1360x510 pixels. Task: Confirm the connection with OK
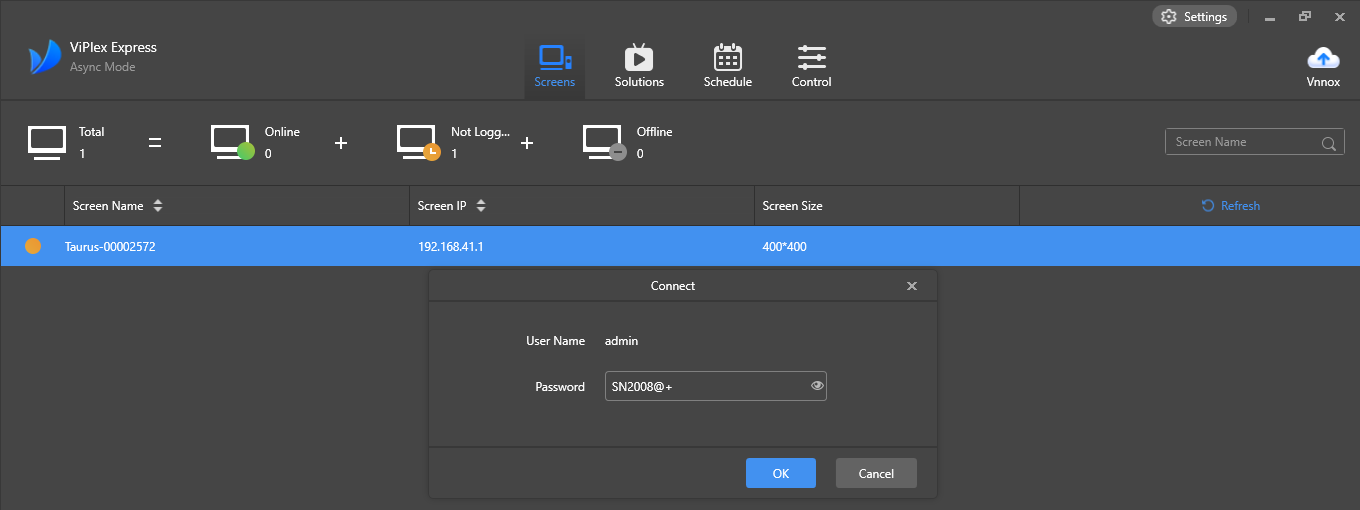[781, 473]
